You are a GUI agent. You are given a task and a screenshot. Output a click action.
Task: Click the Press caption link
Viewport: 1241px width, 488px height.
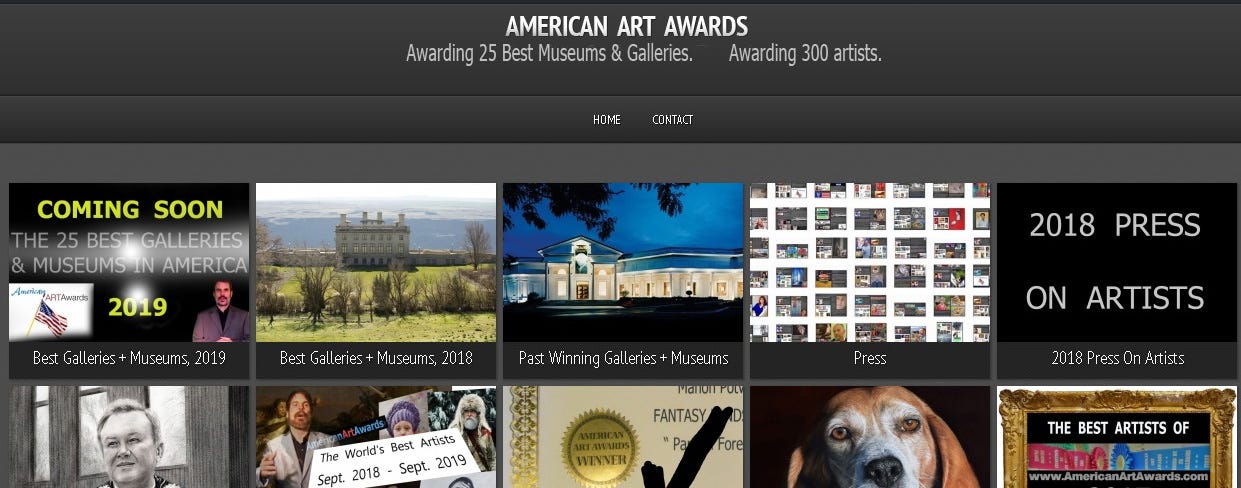tap(870, 357)
